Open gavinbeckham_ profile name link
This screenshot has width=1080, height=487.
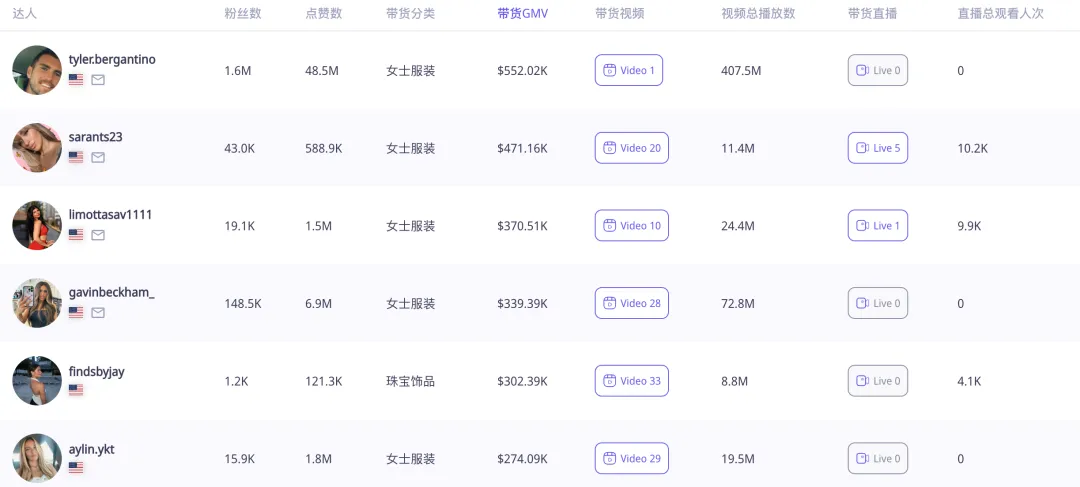point(111,292)
